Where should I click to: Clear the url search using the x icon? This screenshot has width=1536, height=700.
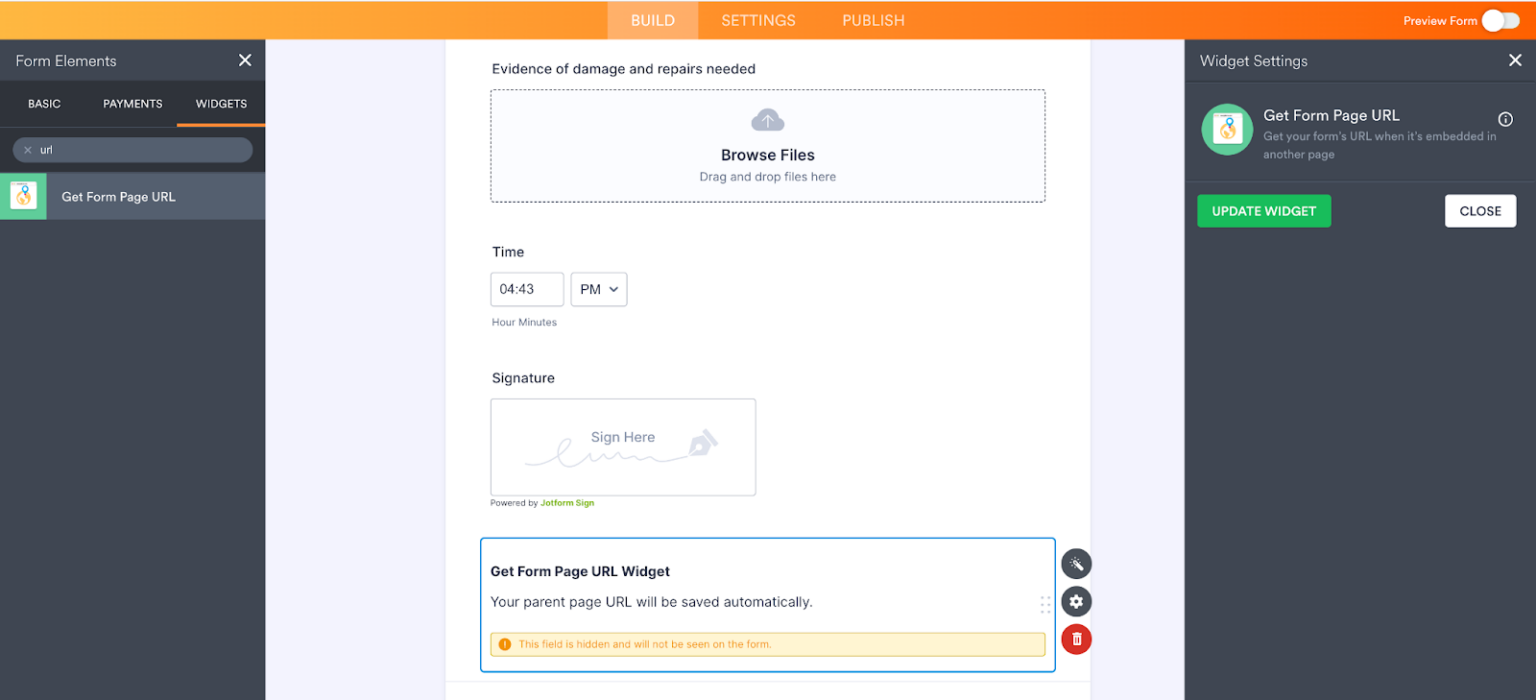(27, 150)
